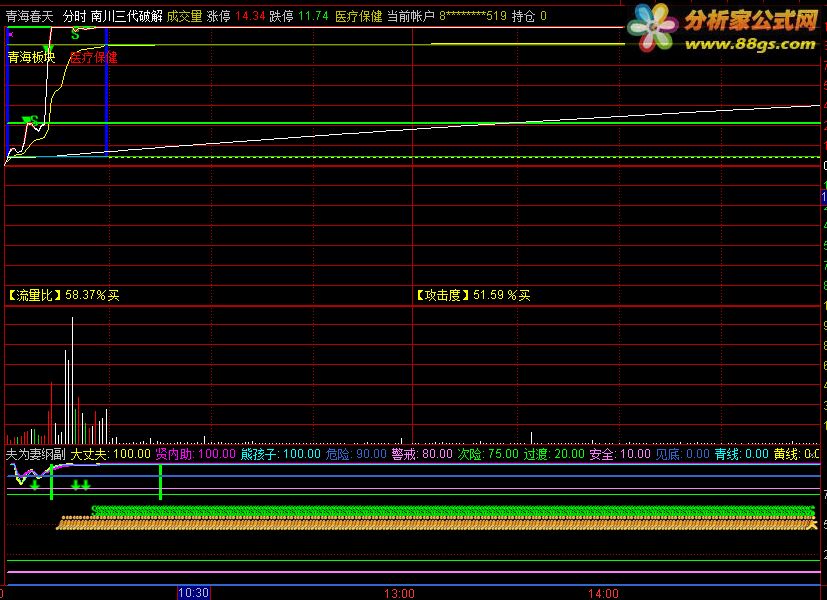Click the 当前帐户 label
This screenshot has width=827, height=600.
(x=411, y=16)
